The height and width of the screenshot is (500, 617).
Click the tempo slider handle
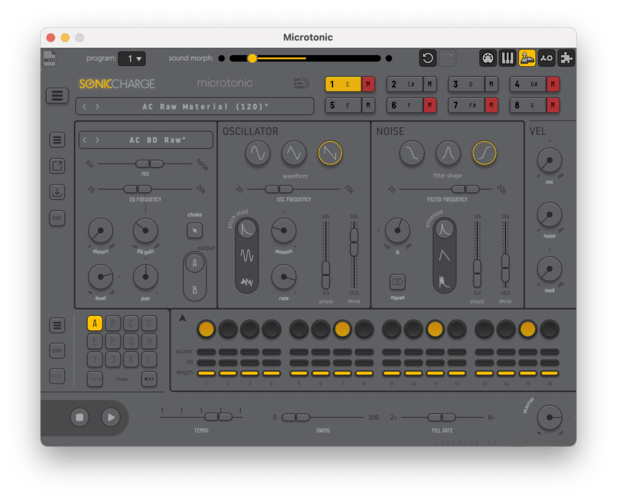pyautogui.click(x=218, y=417)
